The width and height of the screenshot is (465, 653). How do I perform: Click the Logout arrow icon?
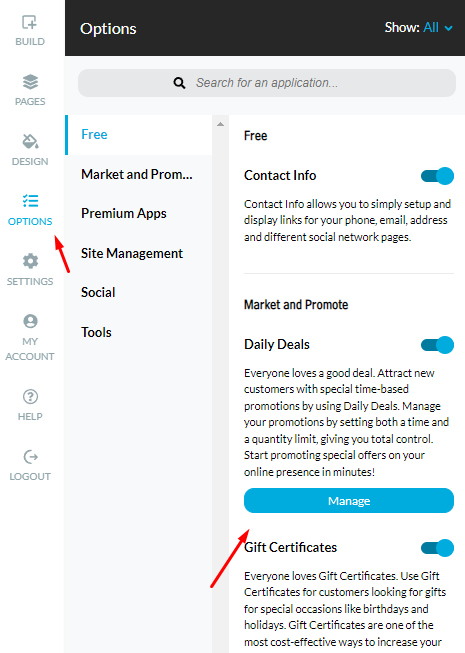click(30, 456)
